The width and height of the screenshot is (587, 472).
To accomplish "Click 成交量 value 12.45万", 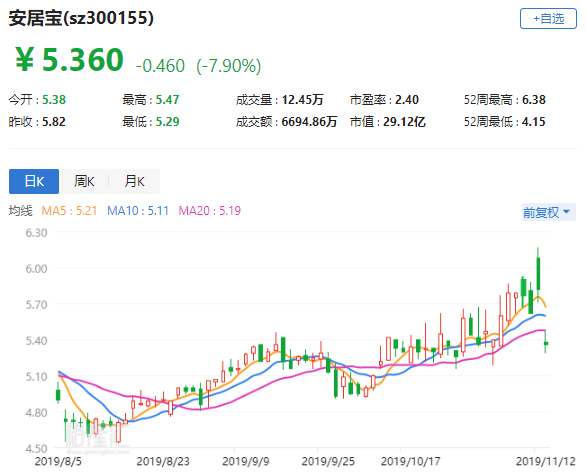I will click(x=302, y=100).
